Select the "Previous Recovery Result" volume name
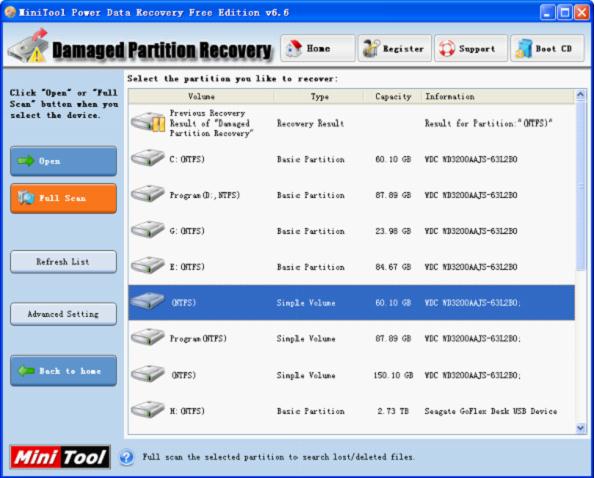 pos(211,123)
